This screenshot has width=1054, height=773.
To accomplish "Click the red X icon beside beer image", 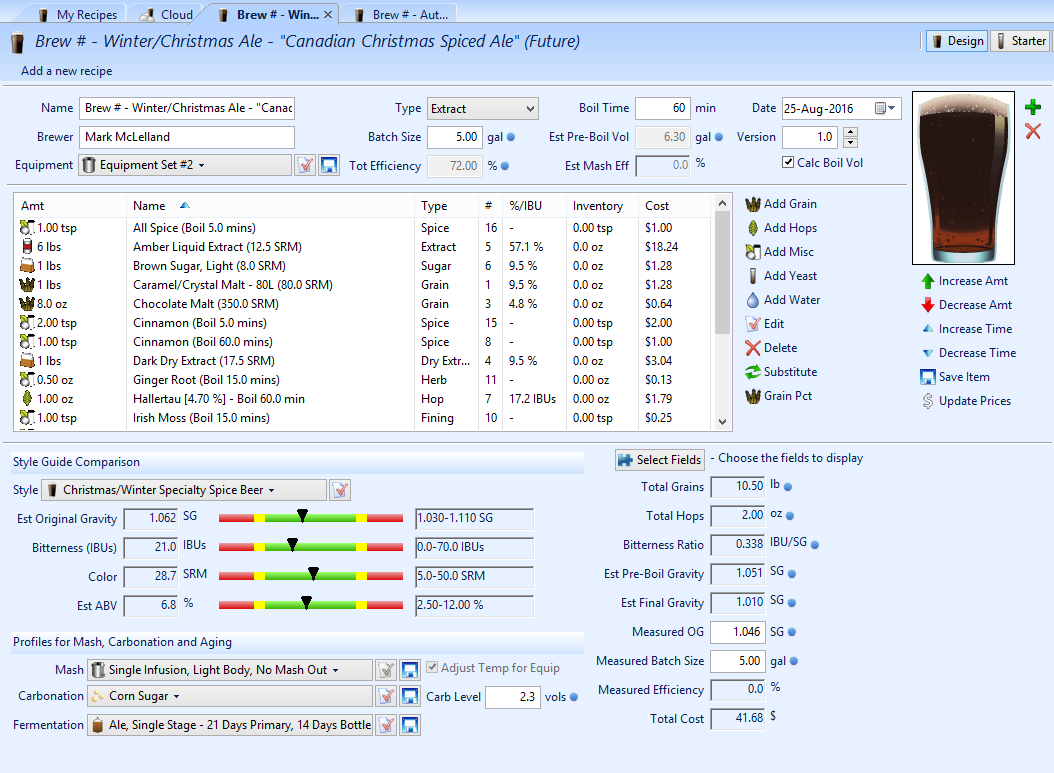I will [x=1033, y=131].
